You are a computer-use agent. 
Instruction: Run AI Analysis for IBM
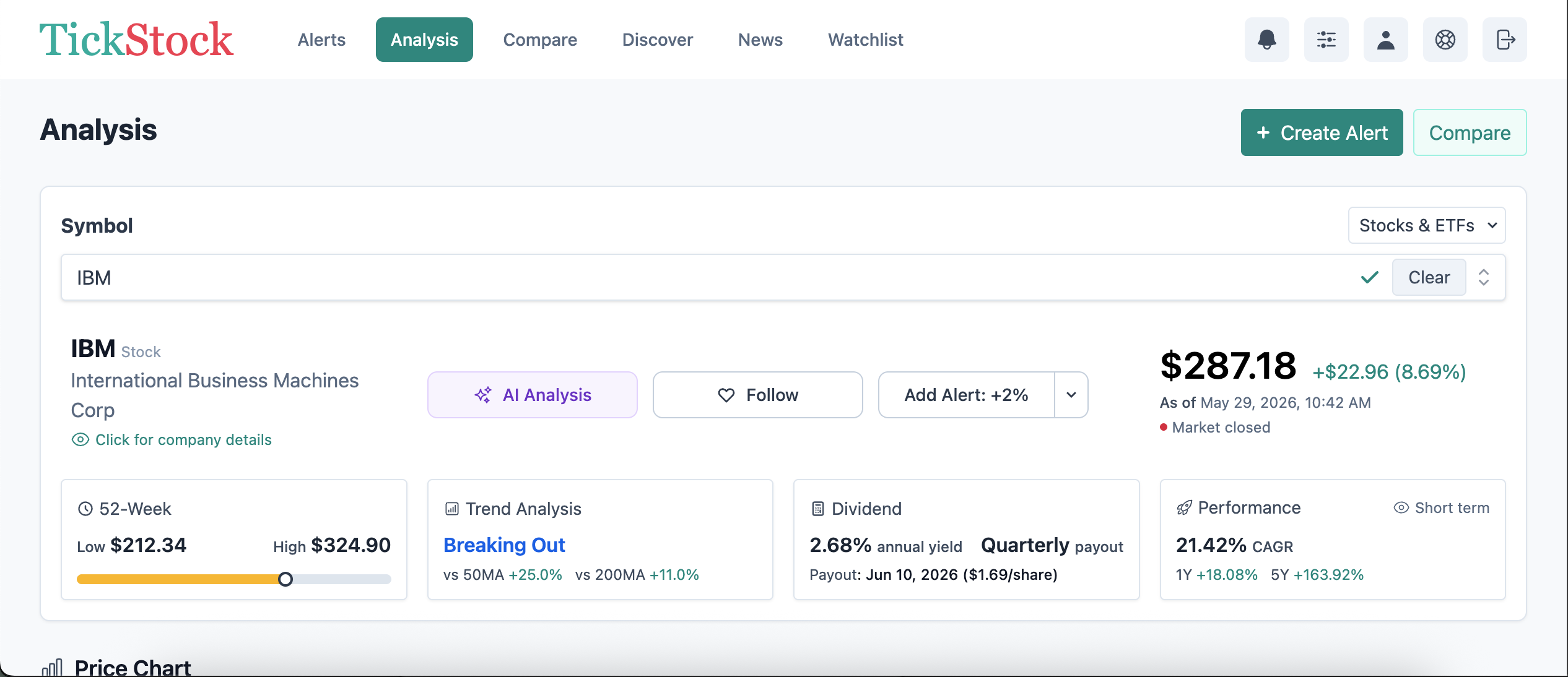(x=533, y=395)
